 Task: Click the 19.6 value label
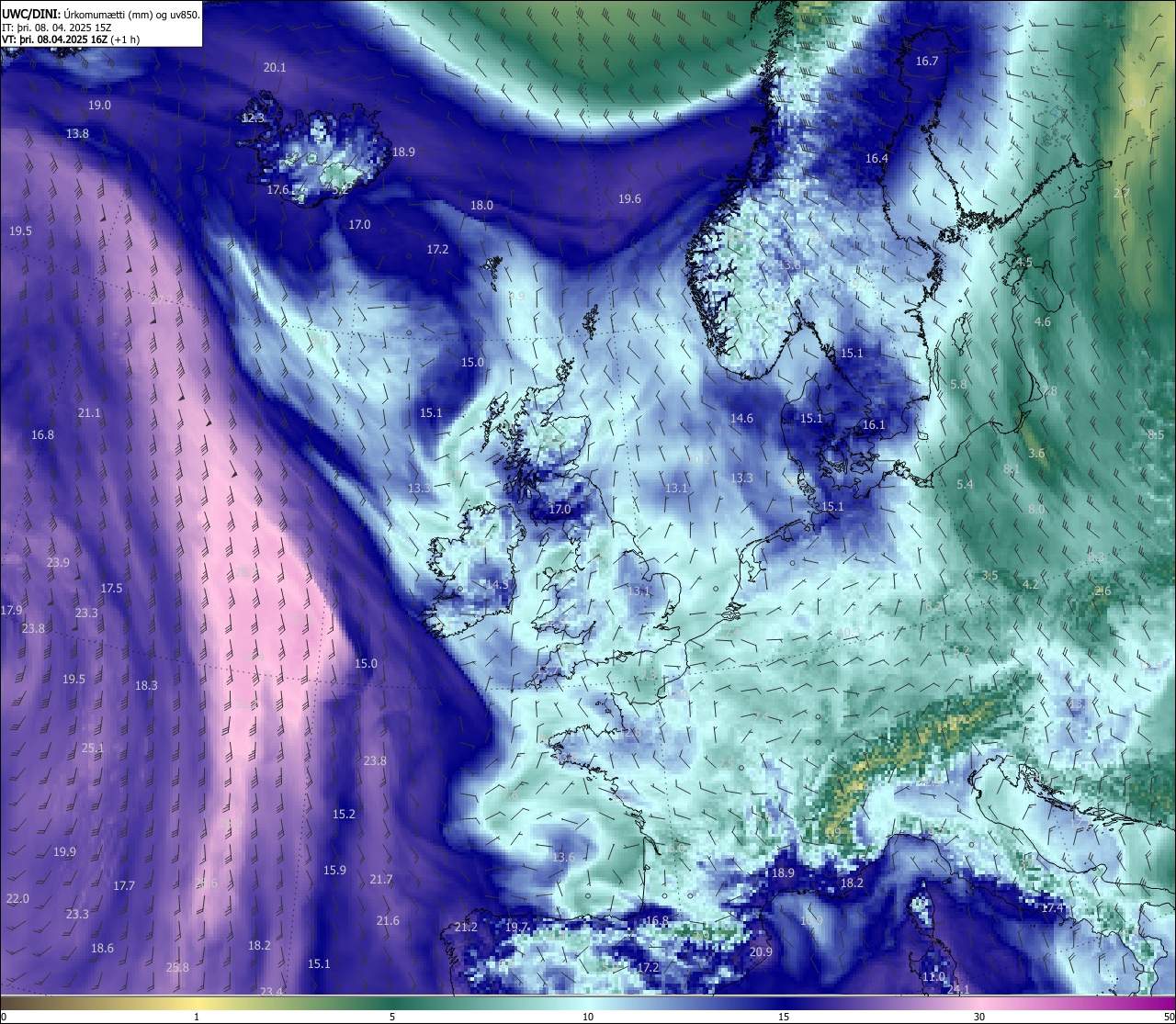[629, 199]
